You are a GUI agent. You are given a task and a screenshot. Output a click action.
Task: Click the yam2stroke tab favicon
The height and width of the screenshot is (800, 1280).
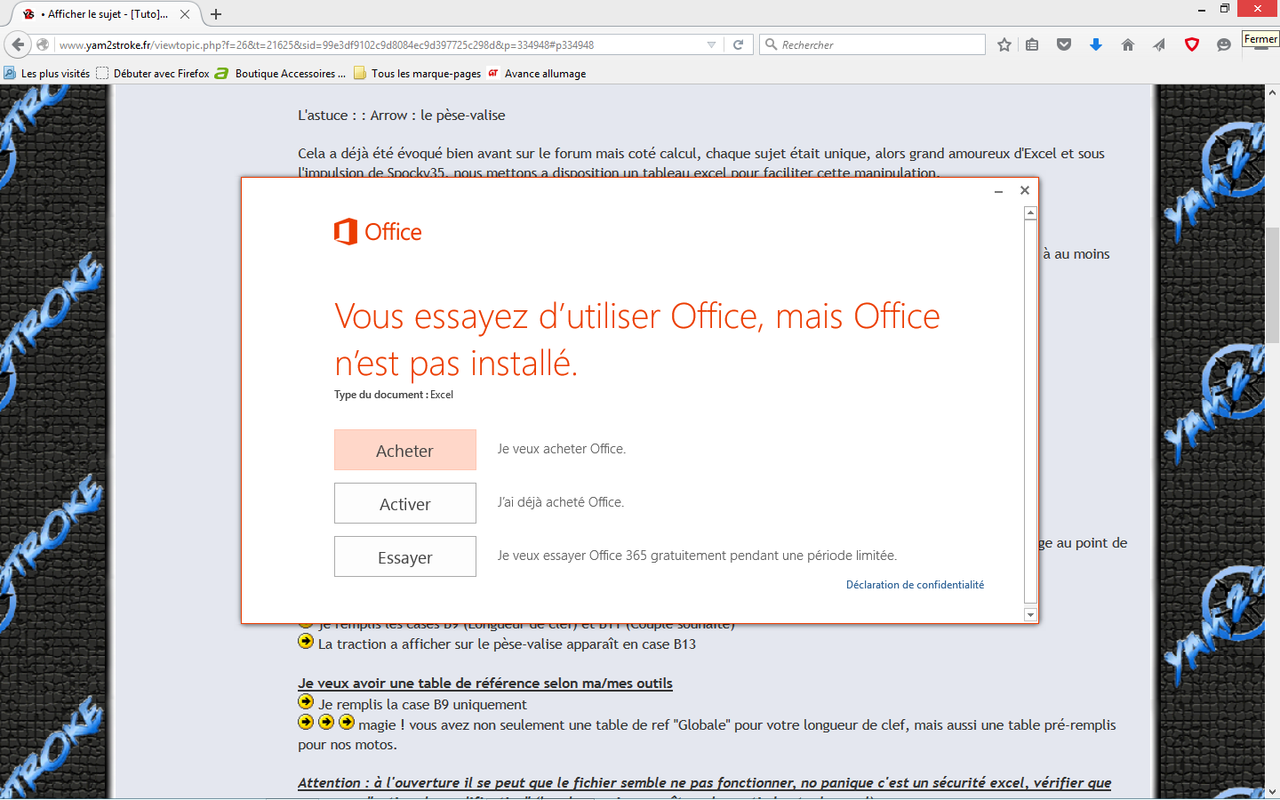28,14
